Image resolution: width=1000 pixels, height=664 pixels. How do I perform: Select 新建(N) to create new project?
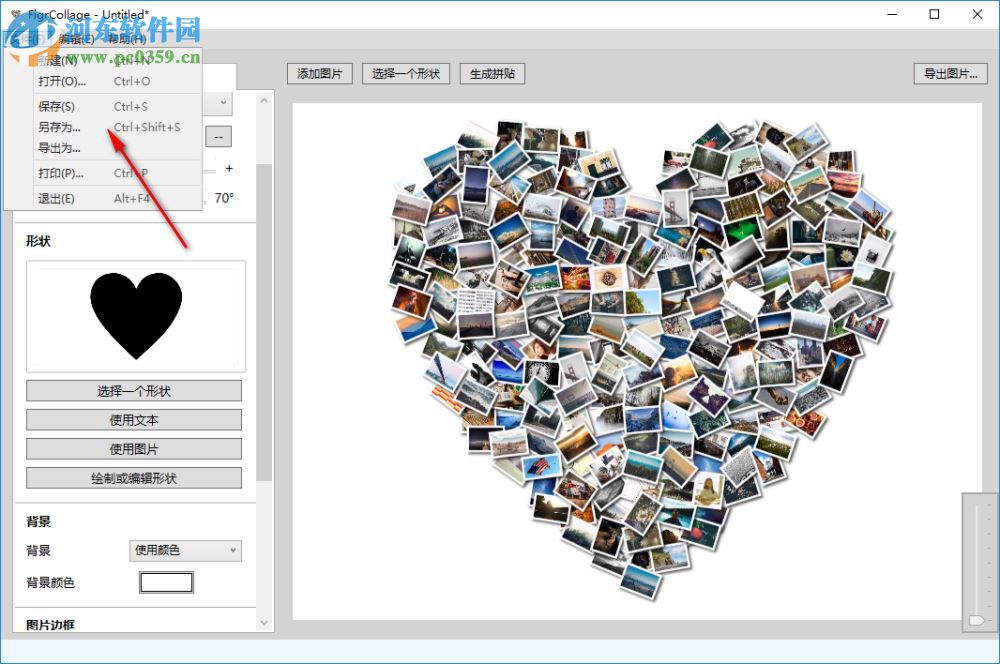point(60,60)
